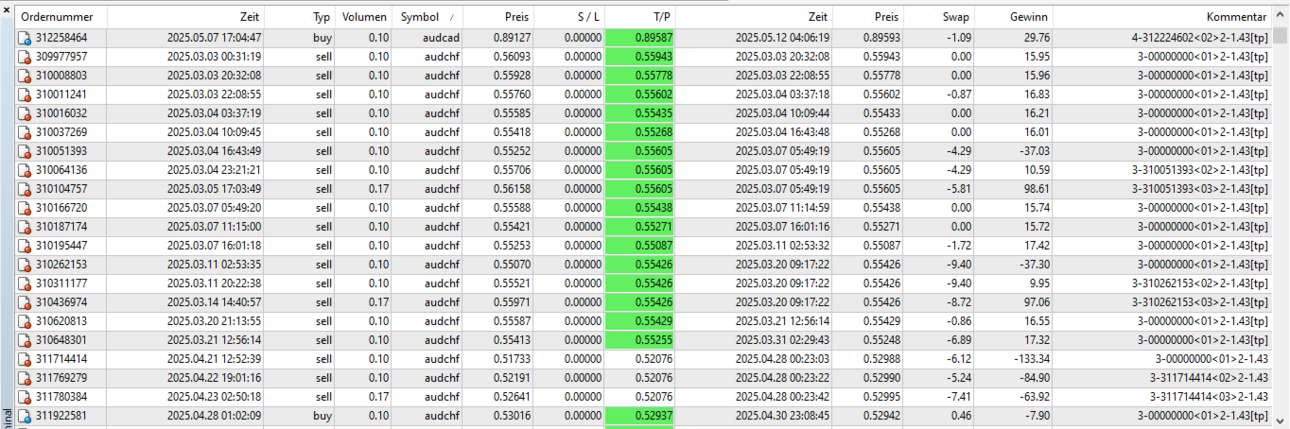Click open time 2025.05.07 17:04:47
This screenshot has height=429, width=1290.
214,38
